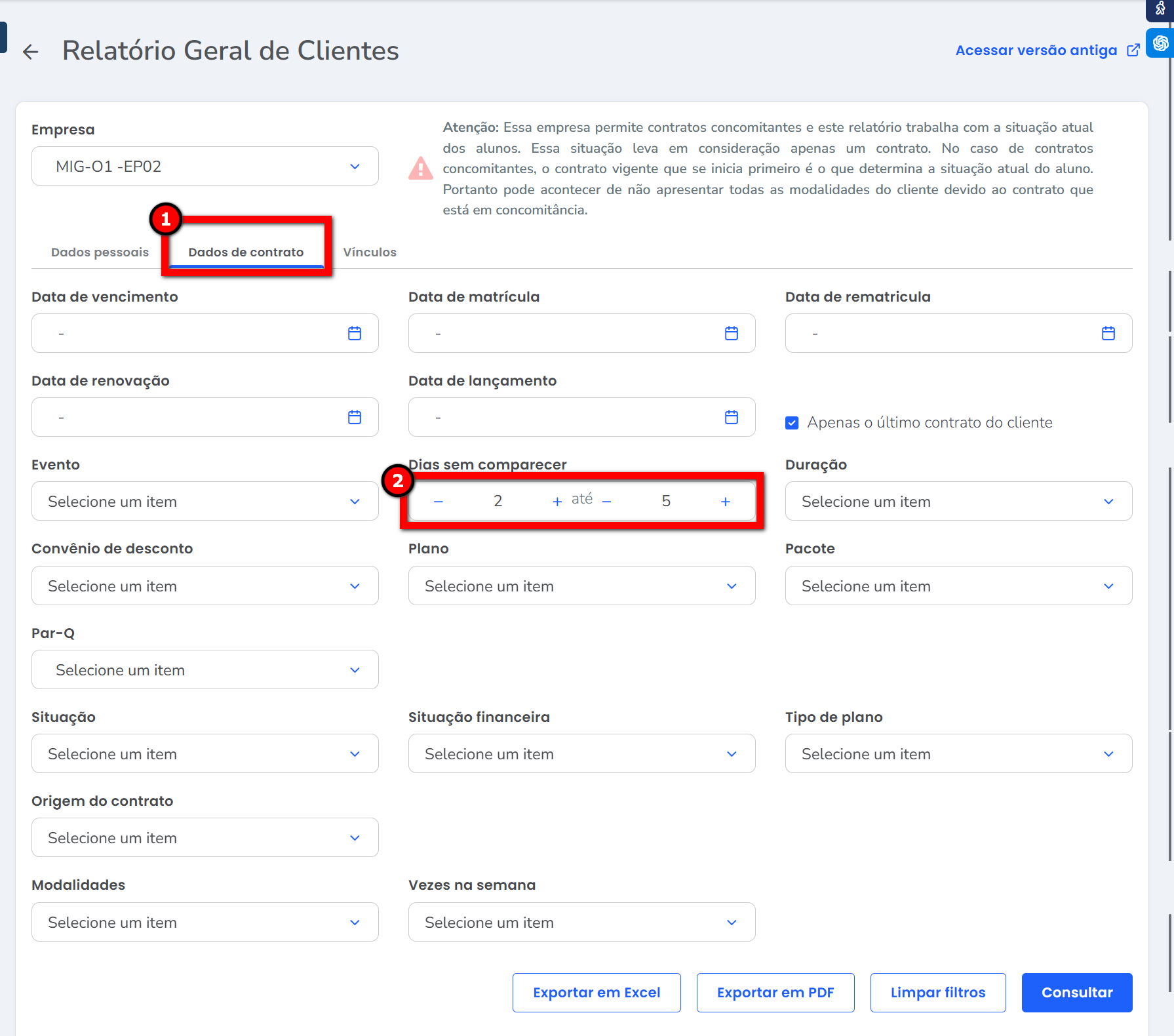Click the back arrow beside the report title

pyautogui.click(x=31, y=52)
